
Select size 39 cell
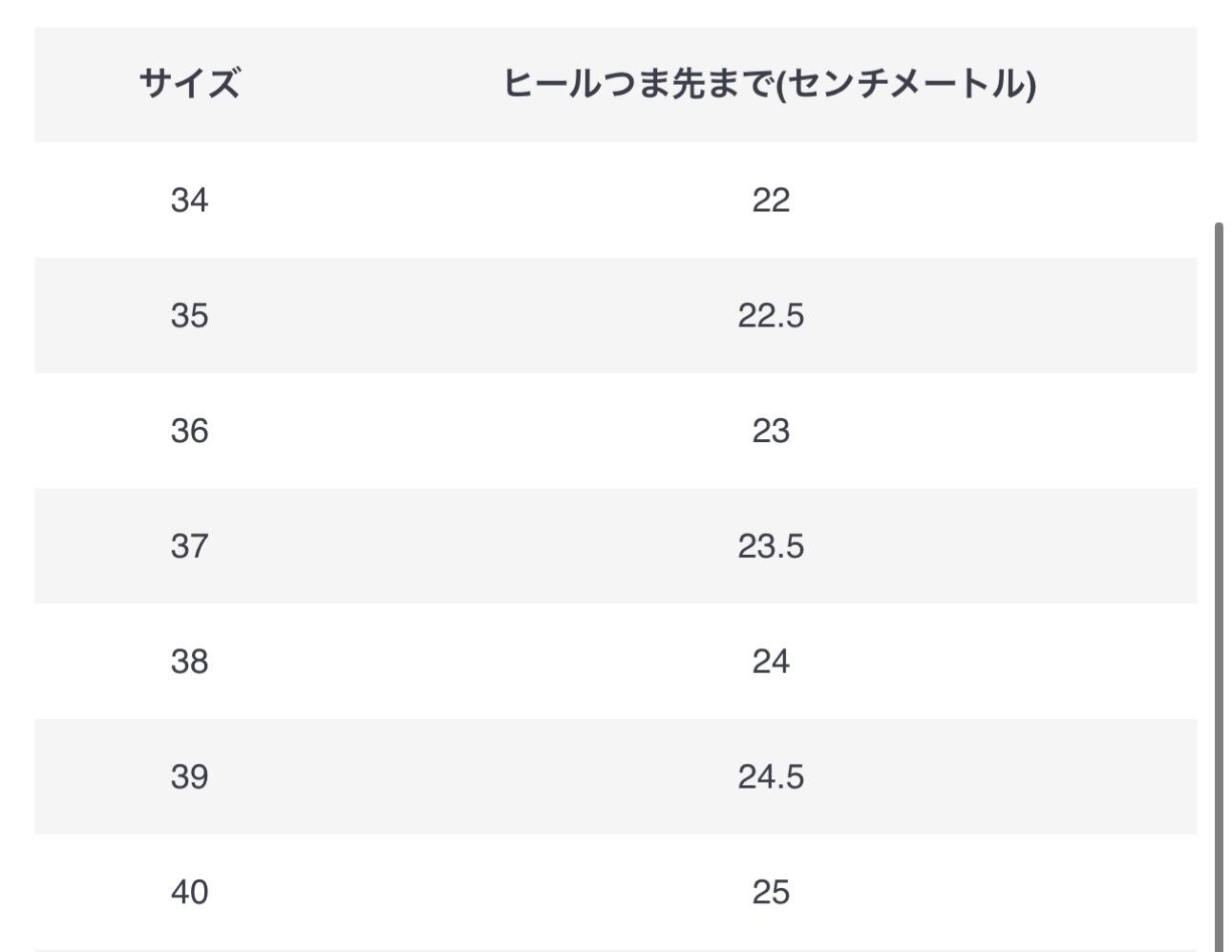coord(189,776)
